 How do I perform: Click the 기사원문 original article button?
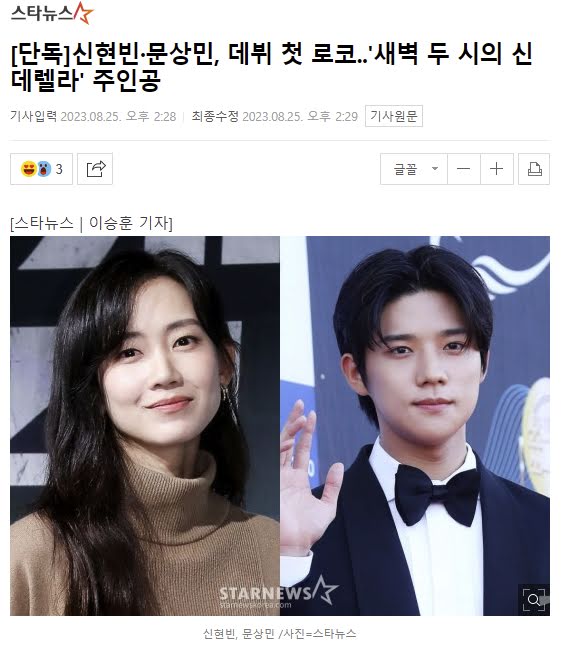tap(394, 116)
